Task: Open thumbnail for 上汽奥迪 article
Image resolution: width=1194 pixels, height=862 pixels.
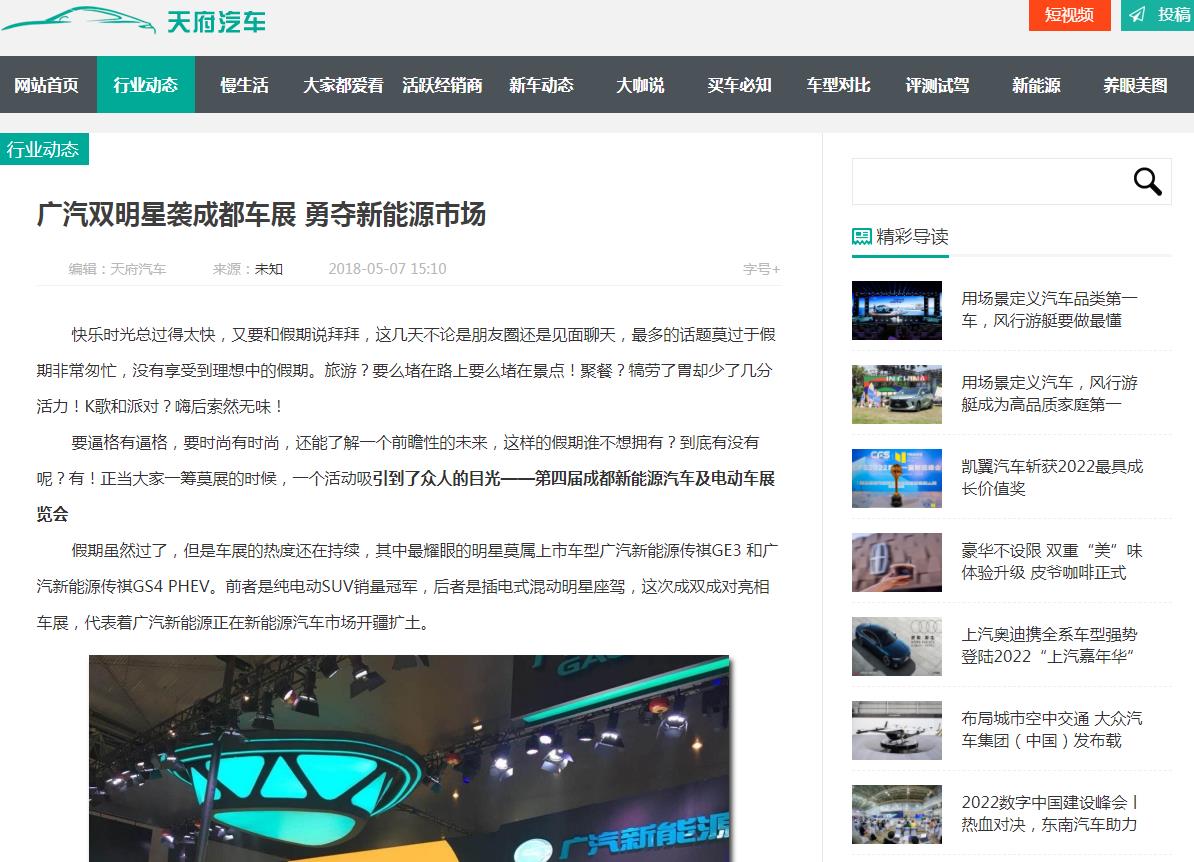Action: pos(897,646)
